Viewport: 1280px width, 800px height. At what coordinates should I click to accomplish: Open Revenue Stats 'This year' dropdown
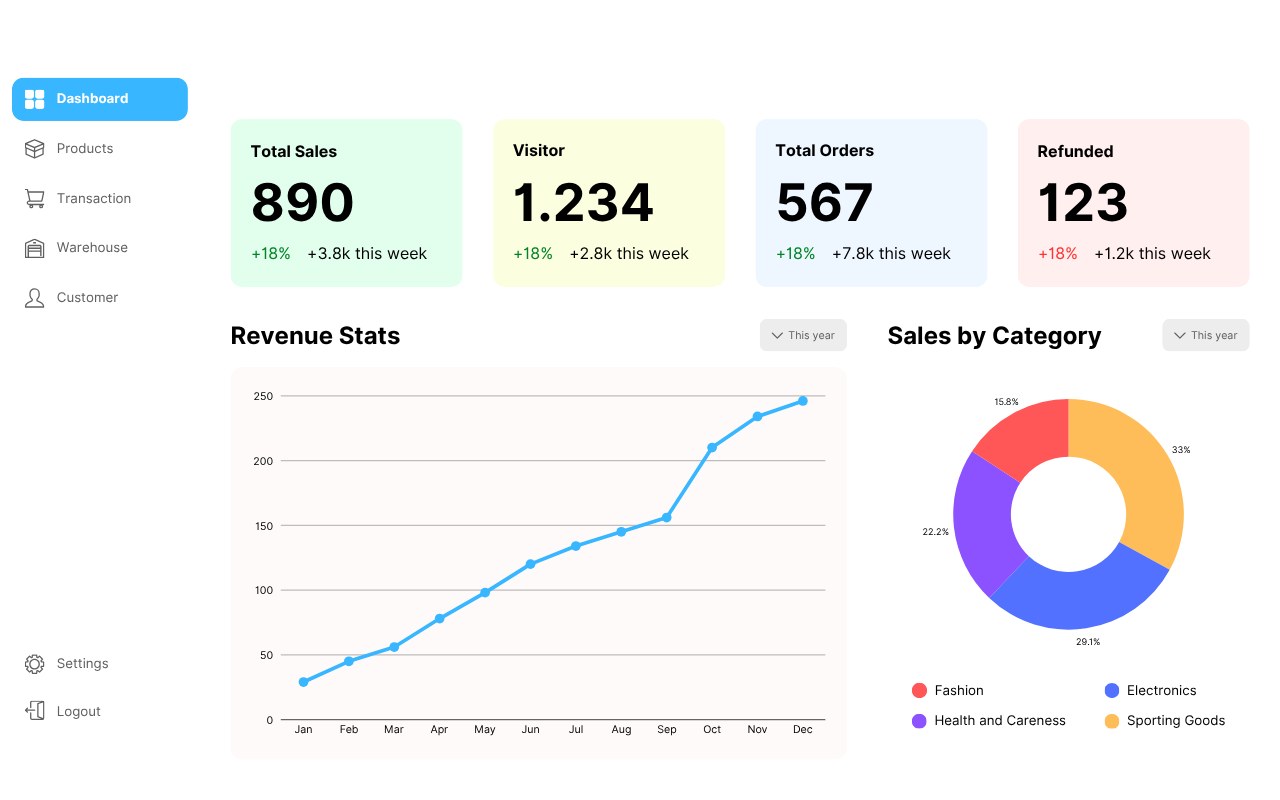click(x=803, y=336)
